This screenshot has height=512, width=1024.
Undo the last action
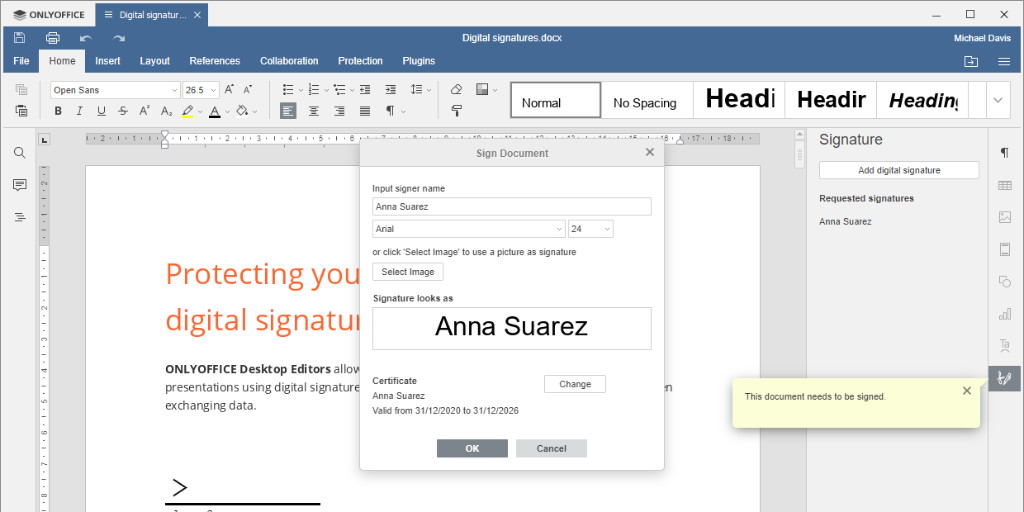86,38
